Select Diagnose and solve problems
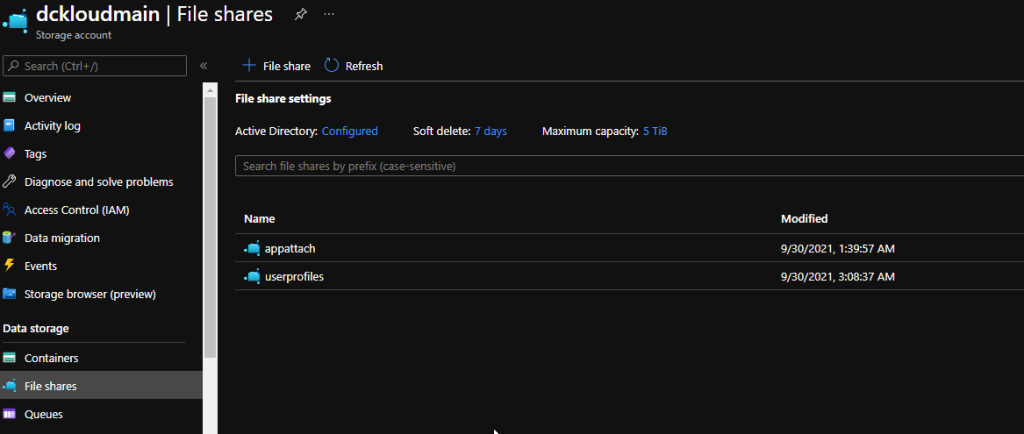 99,182
